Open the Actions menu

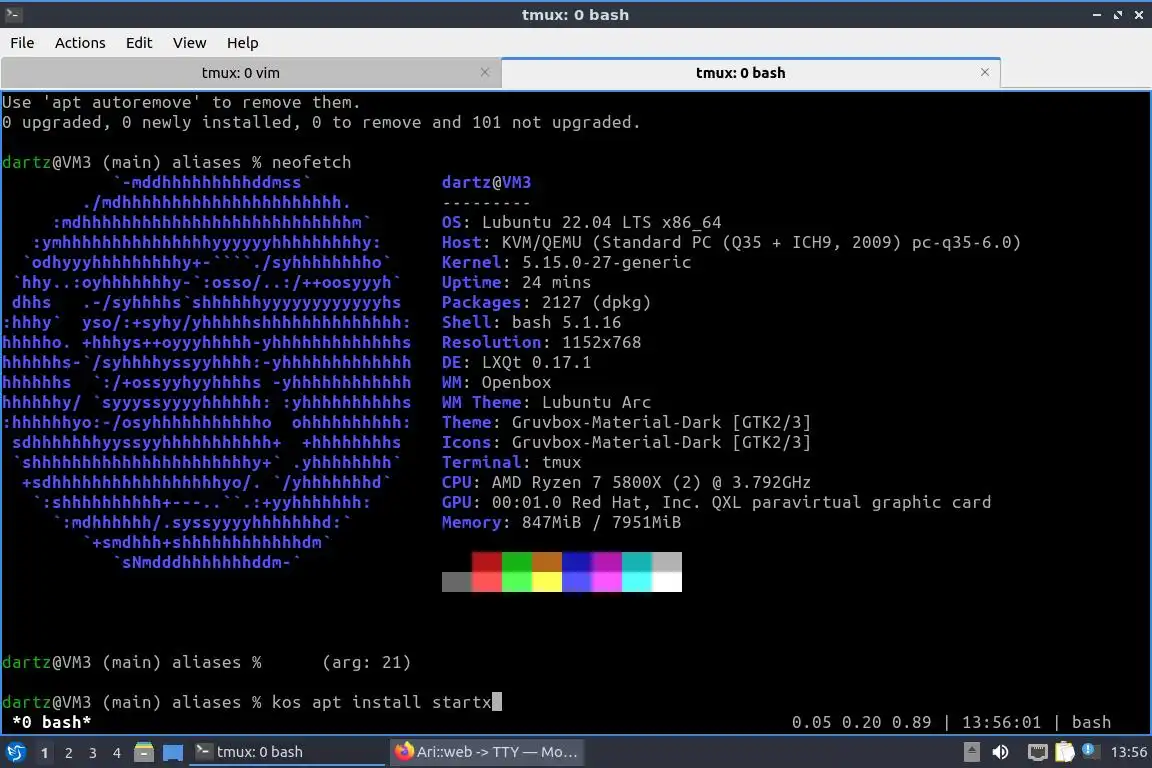80,43
